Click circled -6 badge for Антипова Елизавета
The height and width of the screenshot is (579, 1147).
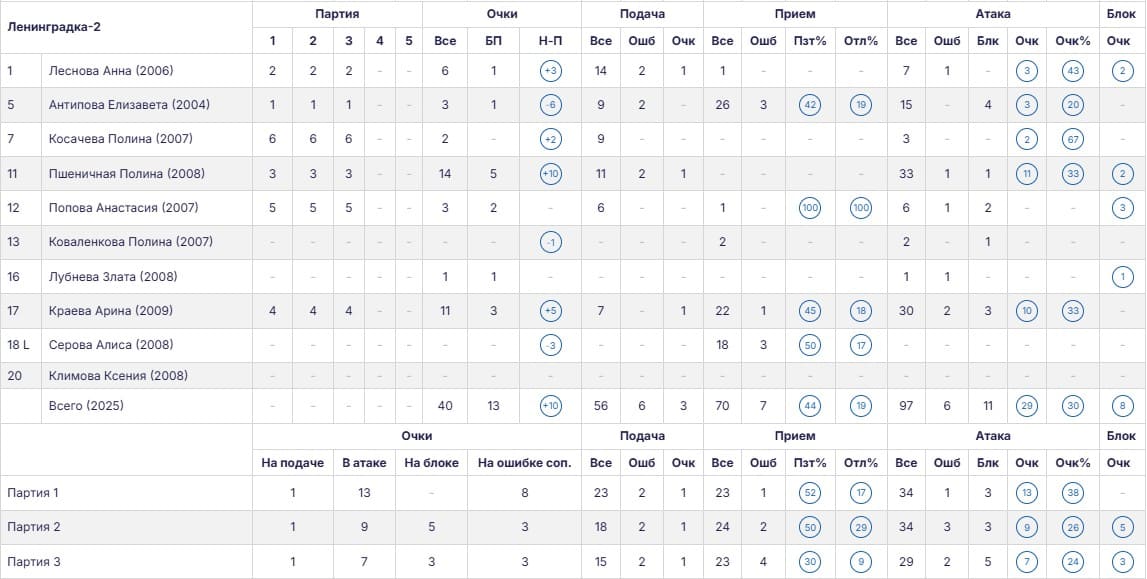pyautogui.click(x=550, y=105)
